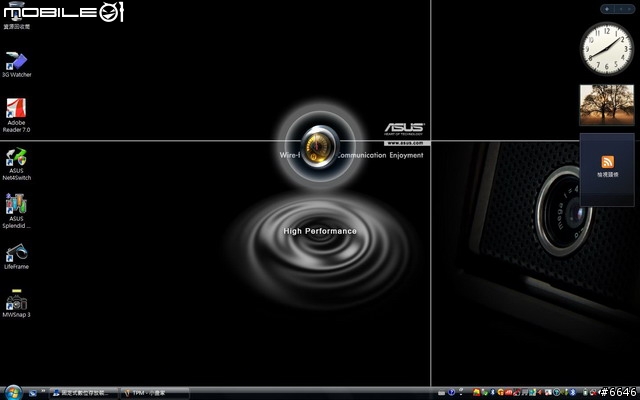Launch the 3G Watcher desktop shortcut

coord(16,64)
